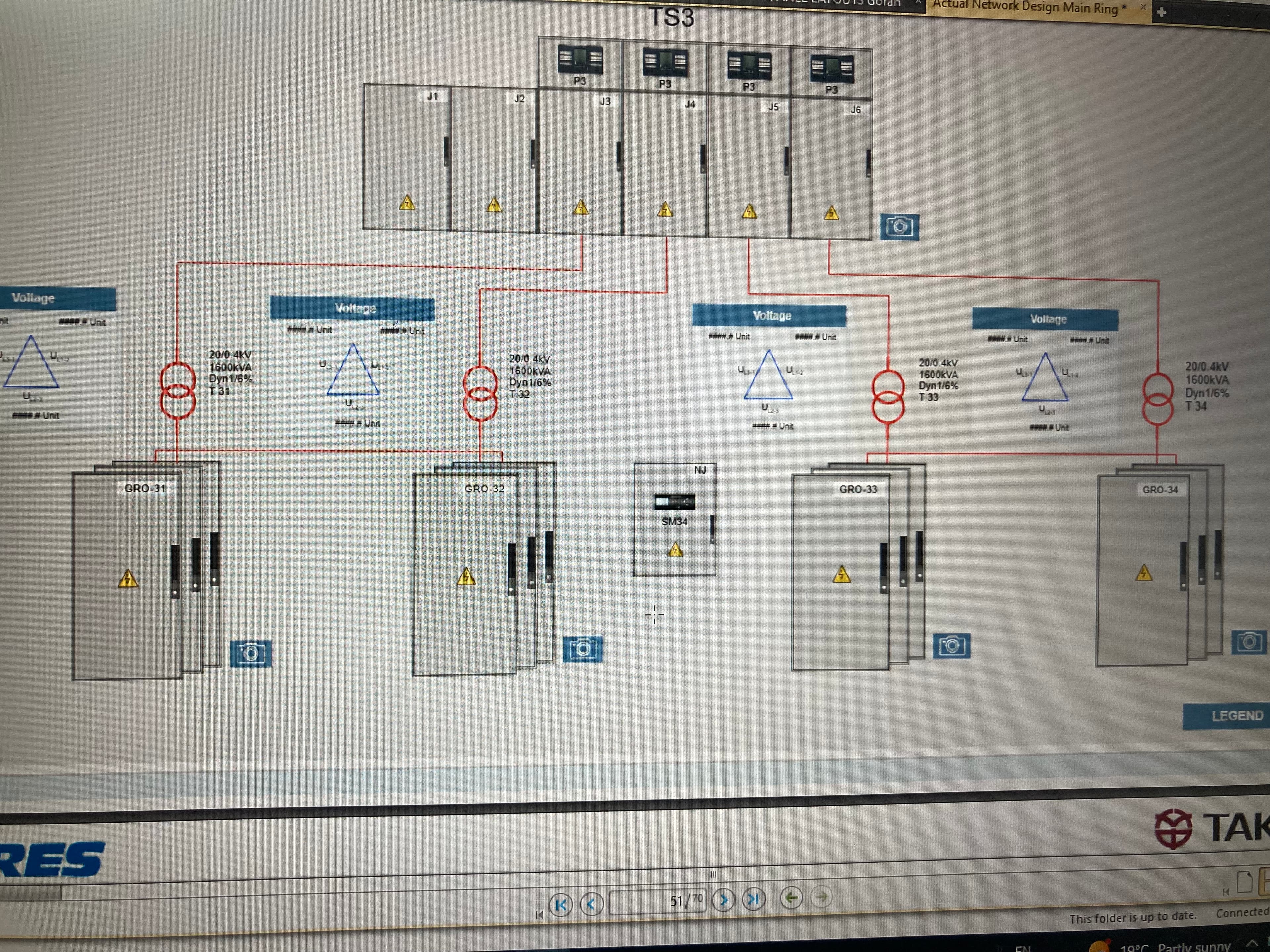Open the GRO-32 cabinet
Screen dimensions: 1270x952
(x=466, y=574)
